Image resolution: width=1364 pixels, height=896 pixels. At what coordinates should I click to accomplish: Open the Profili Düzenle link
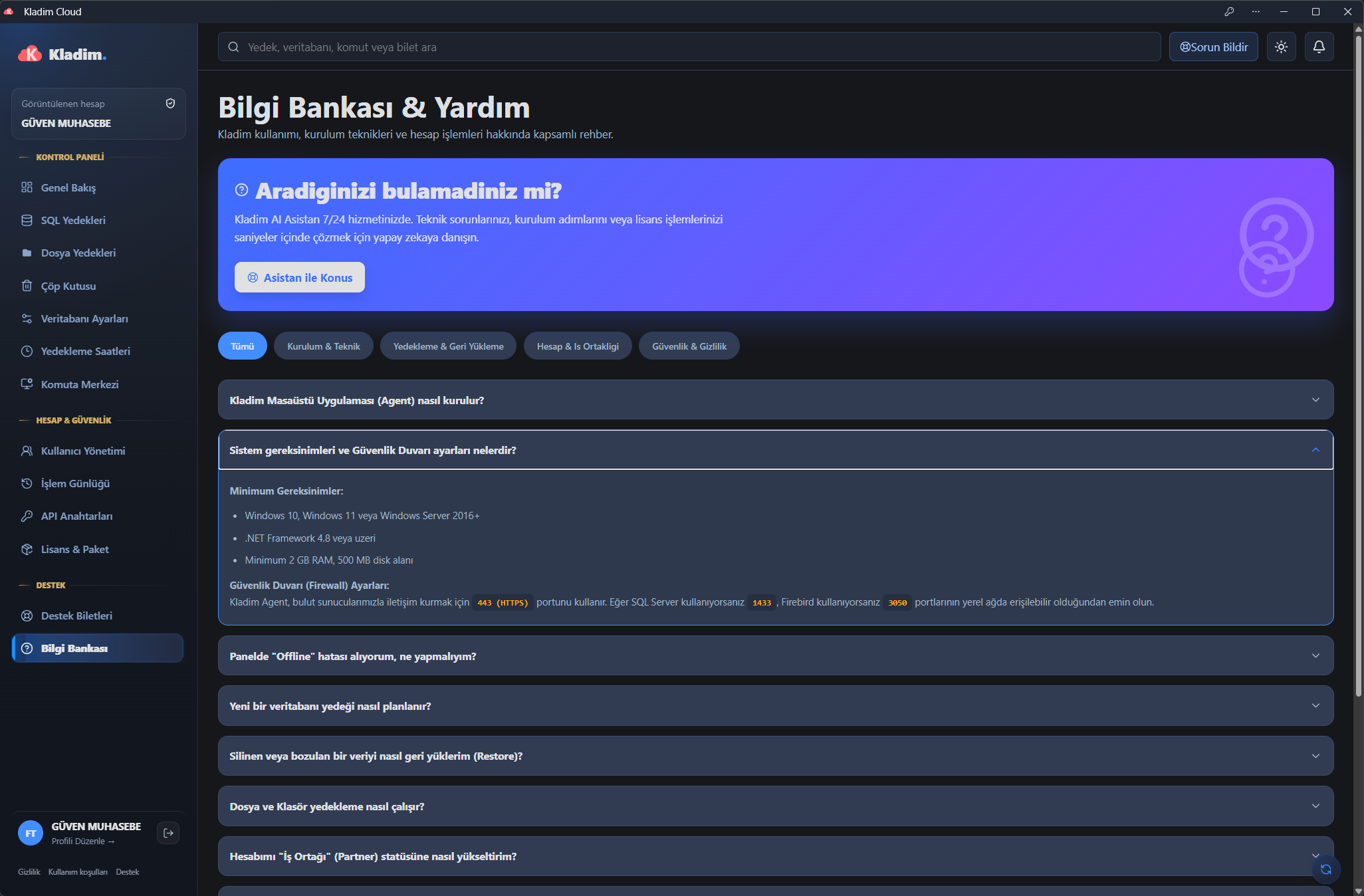tap(83, 841)
